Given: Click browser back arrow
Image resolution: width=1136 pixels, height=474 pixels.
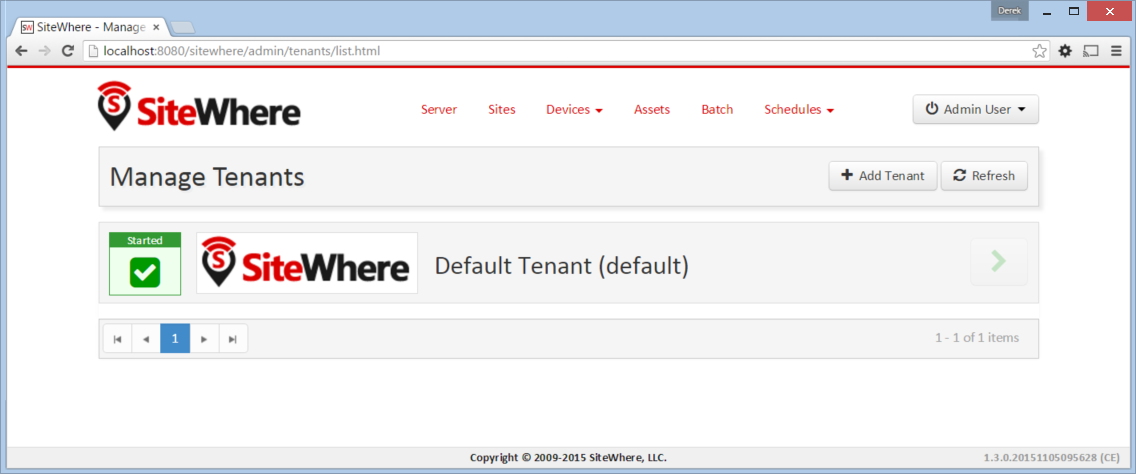Looking at the screenshot, I should coord(22,51).
